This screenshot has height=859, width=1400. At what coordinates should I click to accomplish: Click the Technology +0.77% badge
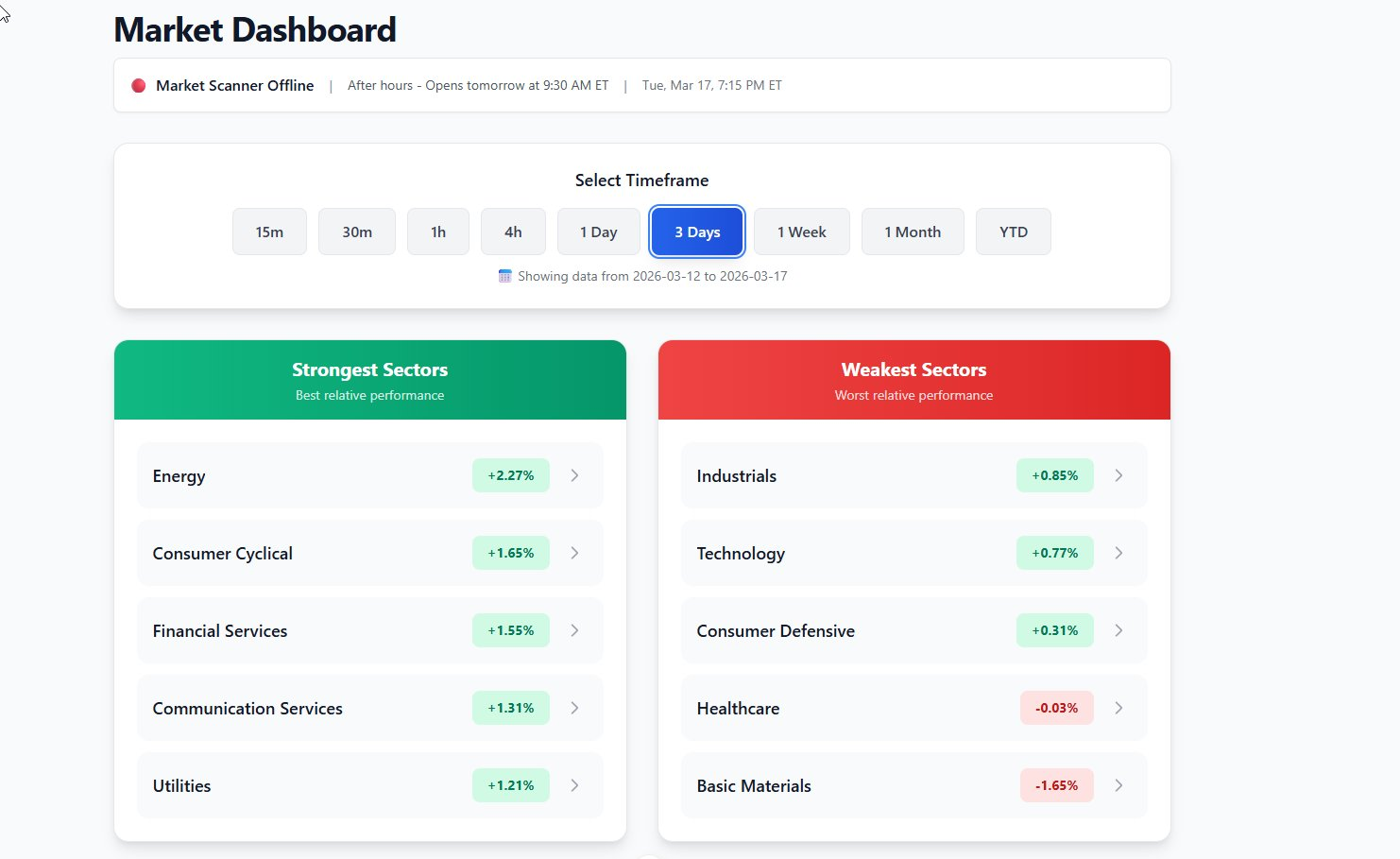pos(1055,553)
